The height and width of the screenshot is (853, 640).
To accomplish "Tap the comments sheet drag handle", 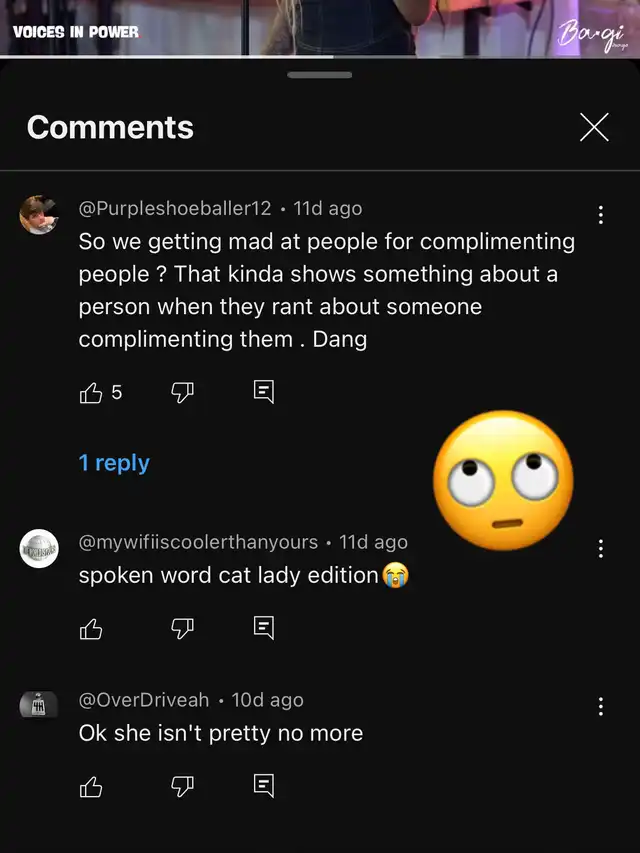I will point(320,75).
